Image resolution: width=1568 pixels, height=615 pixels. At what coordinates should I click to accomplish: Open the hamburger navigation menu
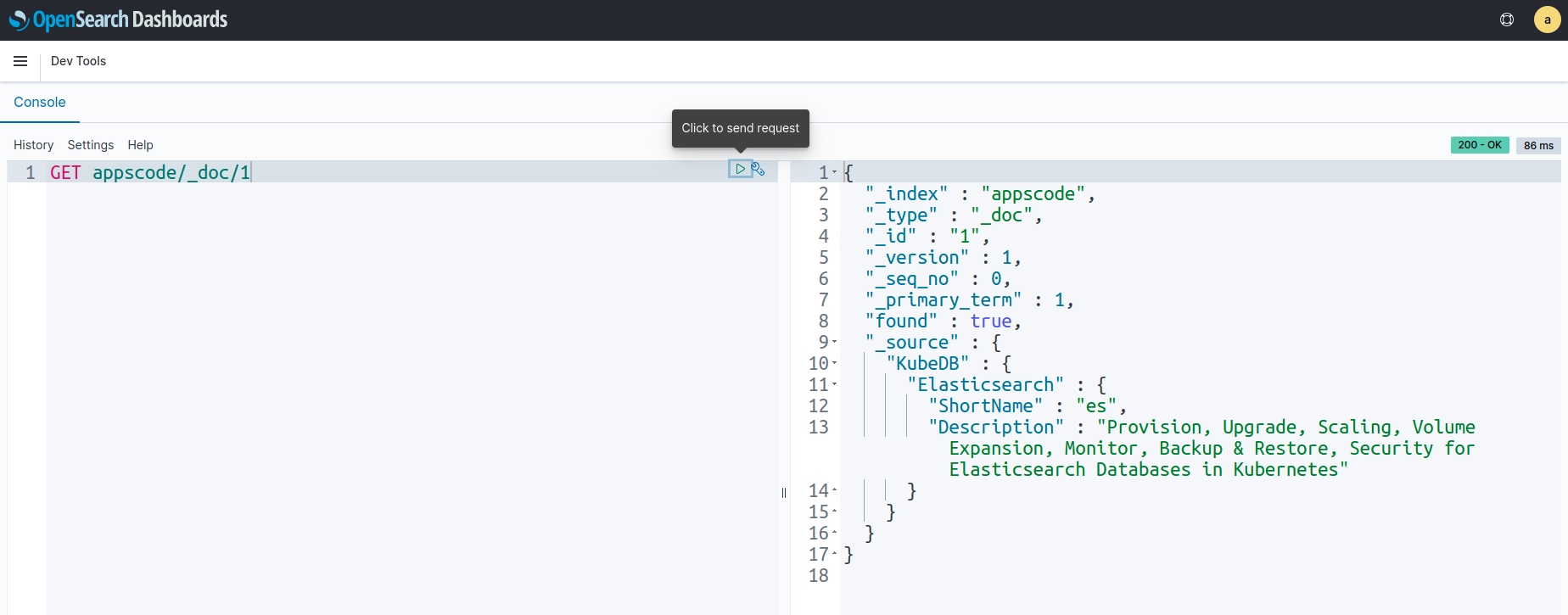tap(20, 61)
